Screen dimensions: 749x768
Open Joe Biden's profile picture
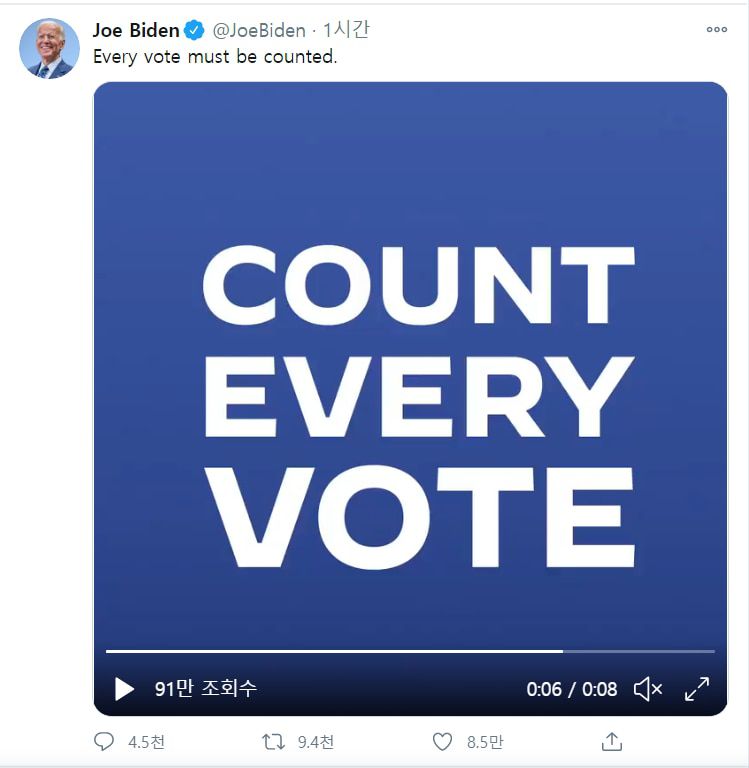(49, 48)
